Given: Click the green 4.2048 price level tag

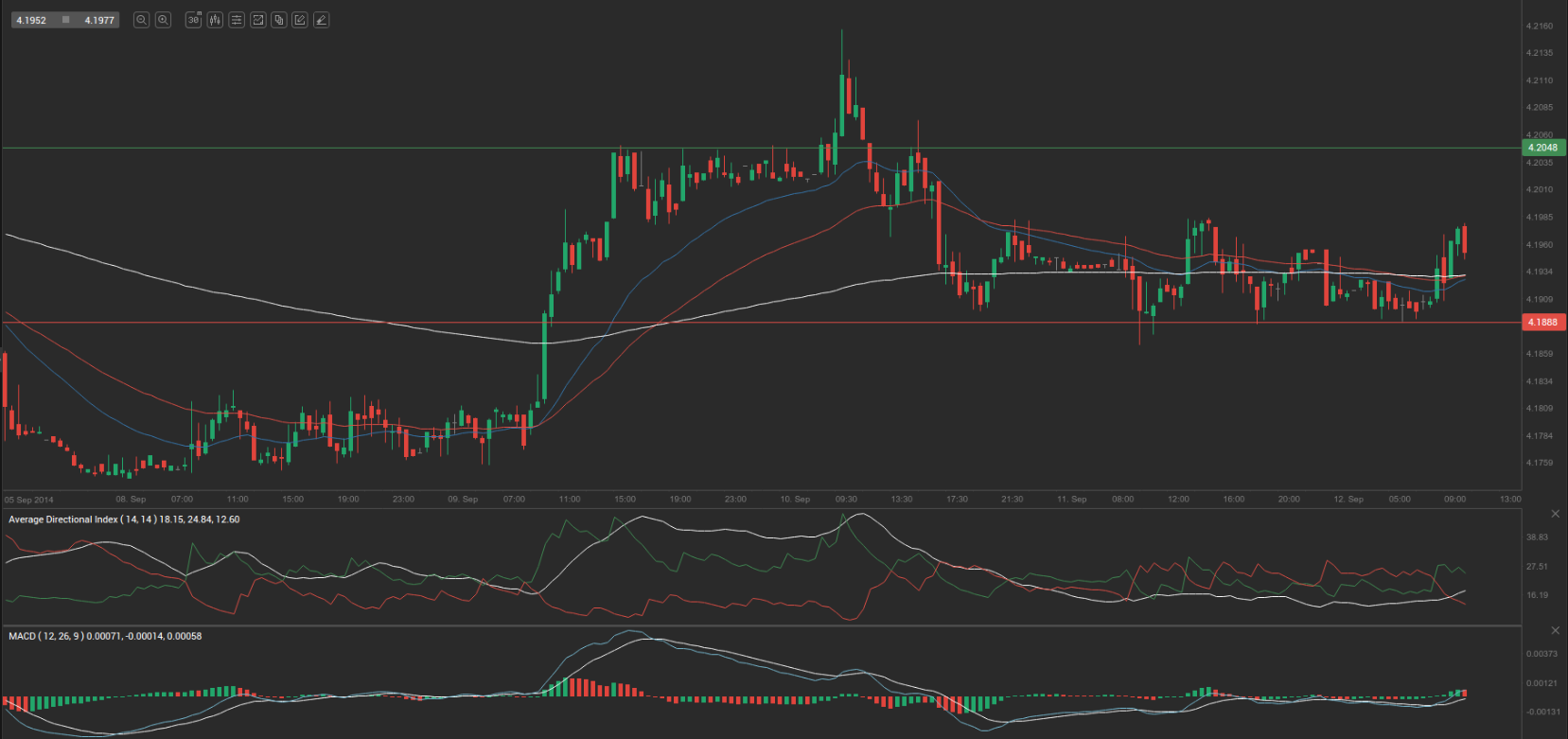Looking at the screenshot, I should tap(1542, 148).
